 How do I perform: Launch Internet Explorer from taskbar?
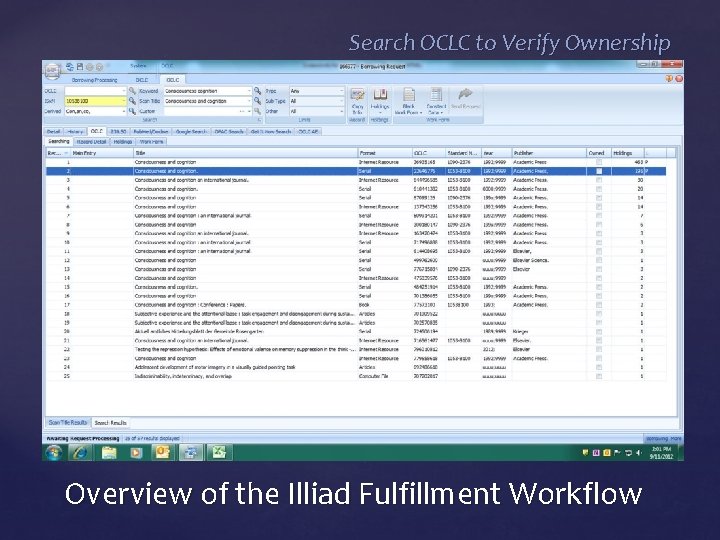click(x=80, y=453)
